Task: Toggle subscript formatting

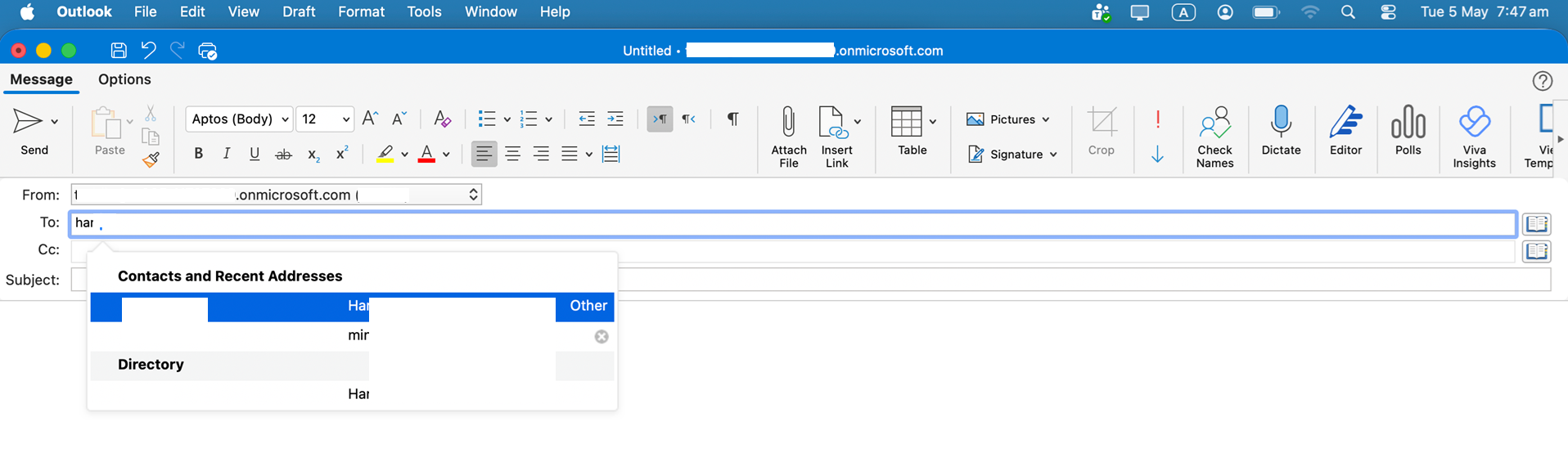Action: pyautogui.click(x=313, y=154)
